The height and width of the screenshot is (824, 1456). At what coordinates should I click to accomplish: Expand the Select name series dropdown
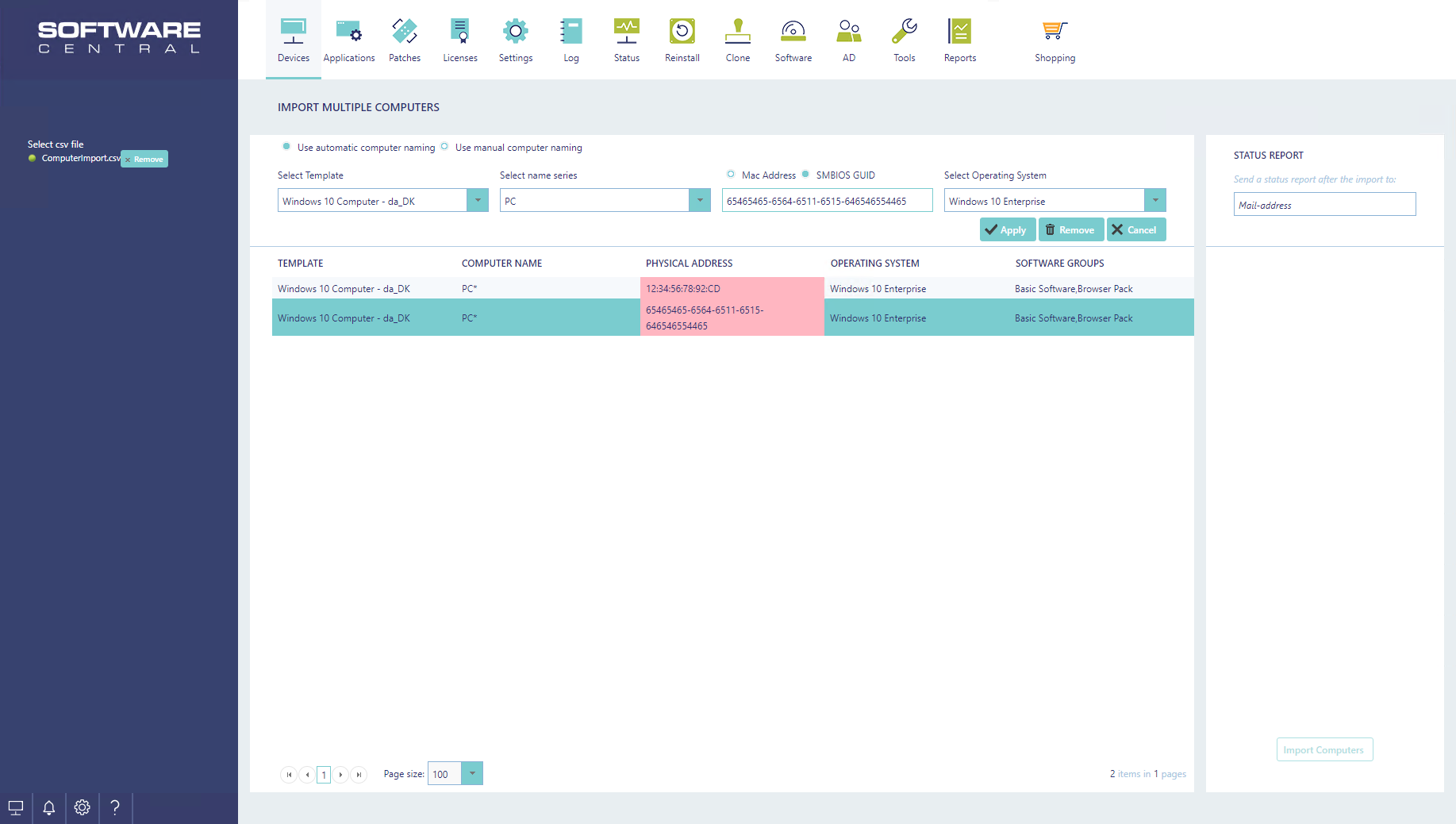tap(700, 201)
